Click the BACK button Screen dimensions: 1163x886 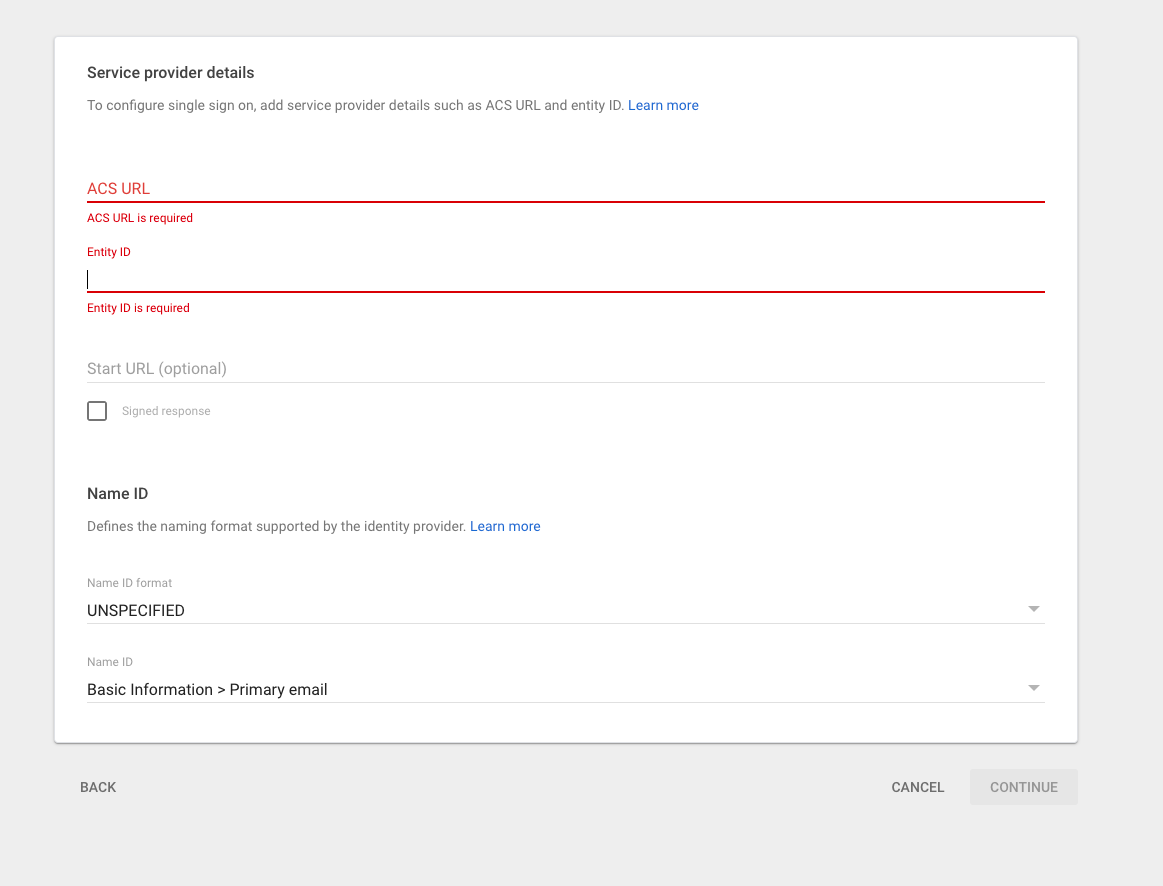(97, 787)
